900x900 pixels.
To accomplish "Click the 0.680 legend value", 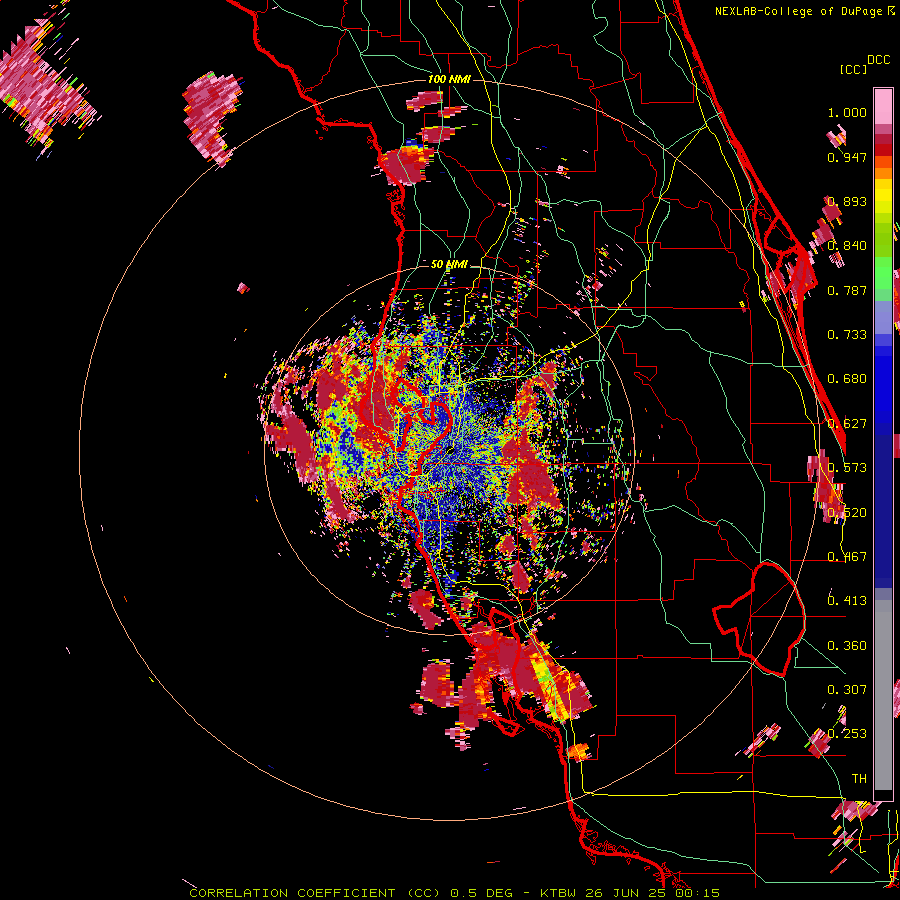I will [847, 379].
